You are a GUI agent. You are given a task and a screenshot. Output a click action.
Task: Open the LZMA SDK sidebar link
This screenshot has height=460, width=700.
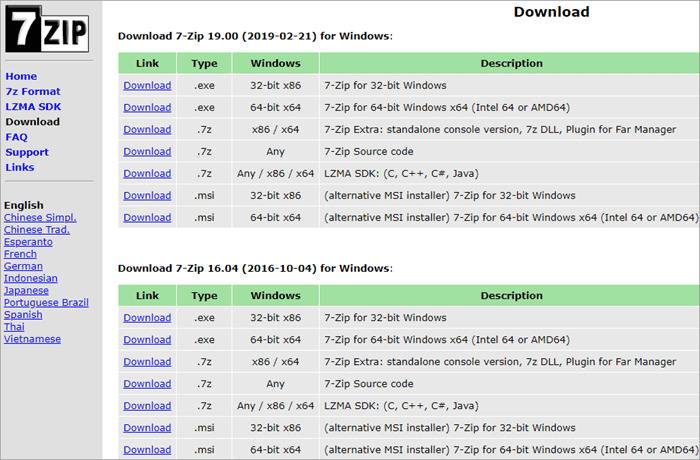[32, 106]
